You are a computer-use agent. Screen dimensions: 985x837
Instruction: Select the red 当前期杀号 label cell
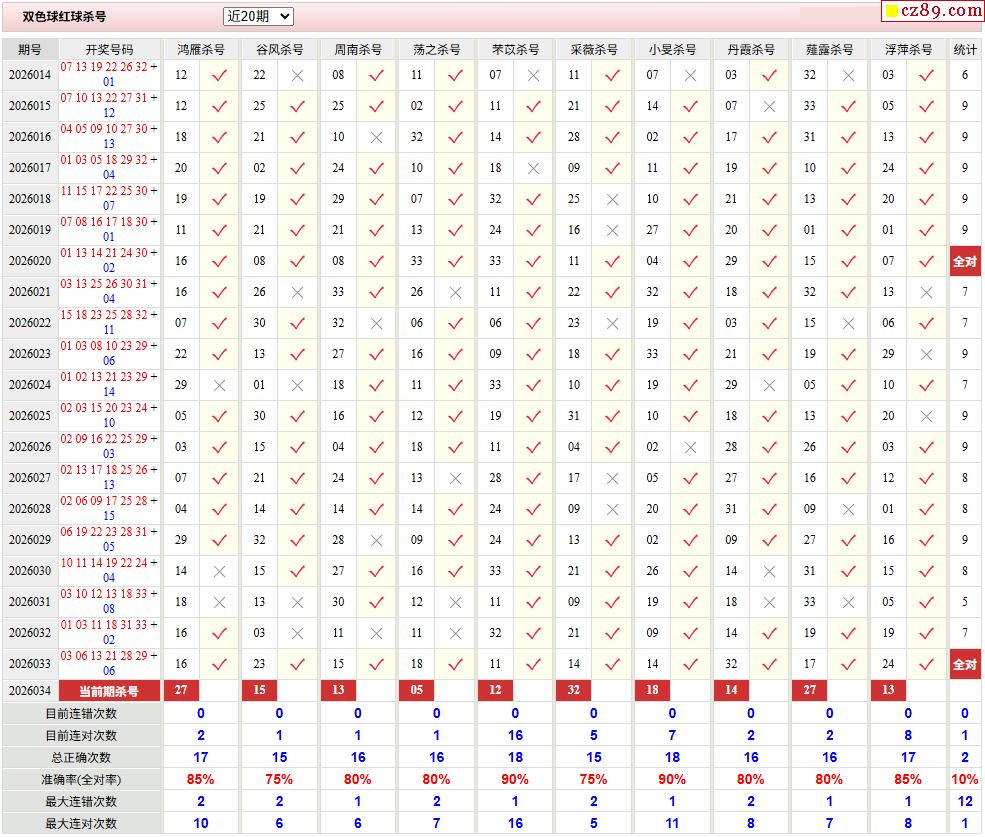click(x=109, y=690)
